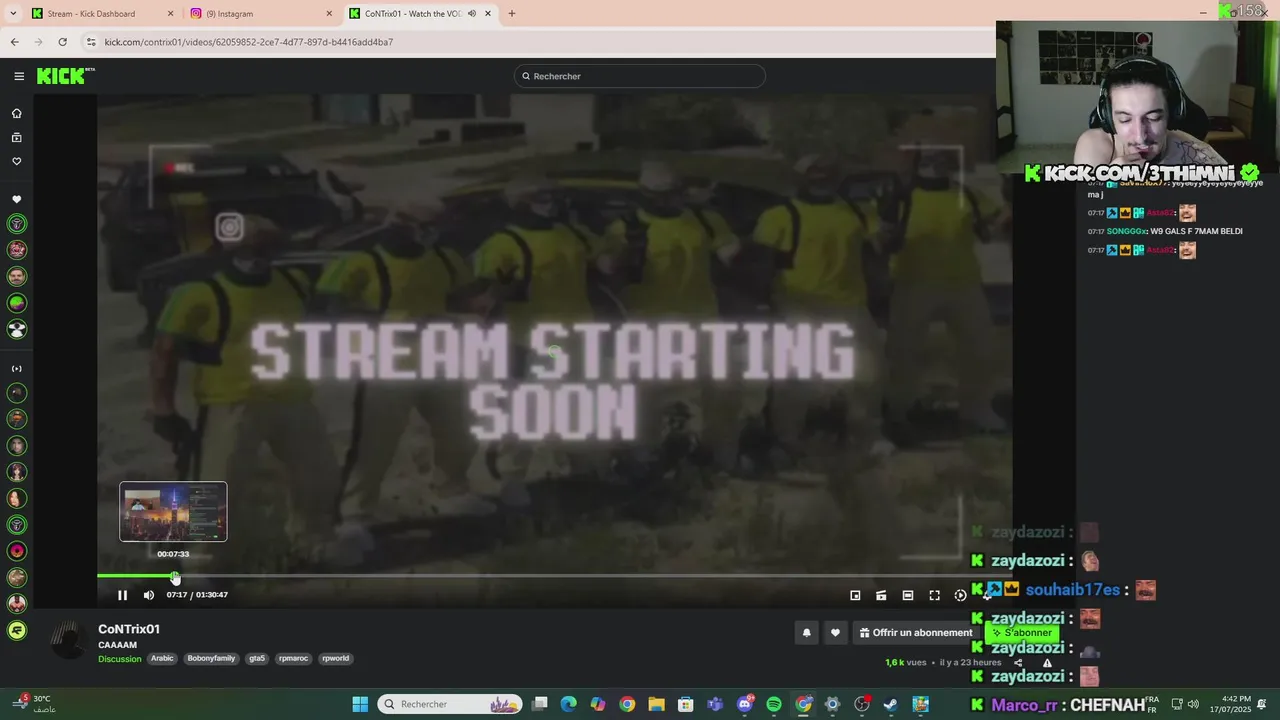Open the Discussion category link
1280x720 pixels.
(119, 659)
